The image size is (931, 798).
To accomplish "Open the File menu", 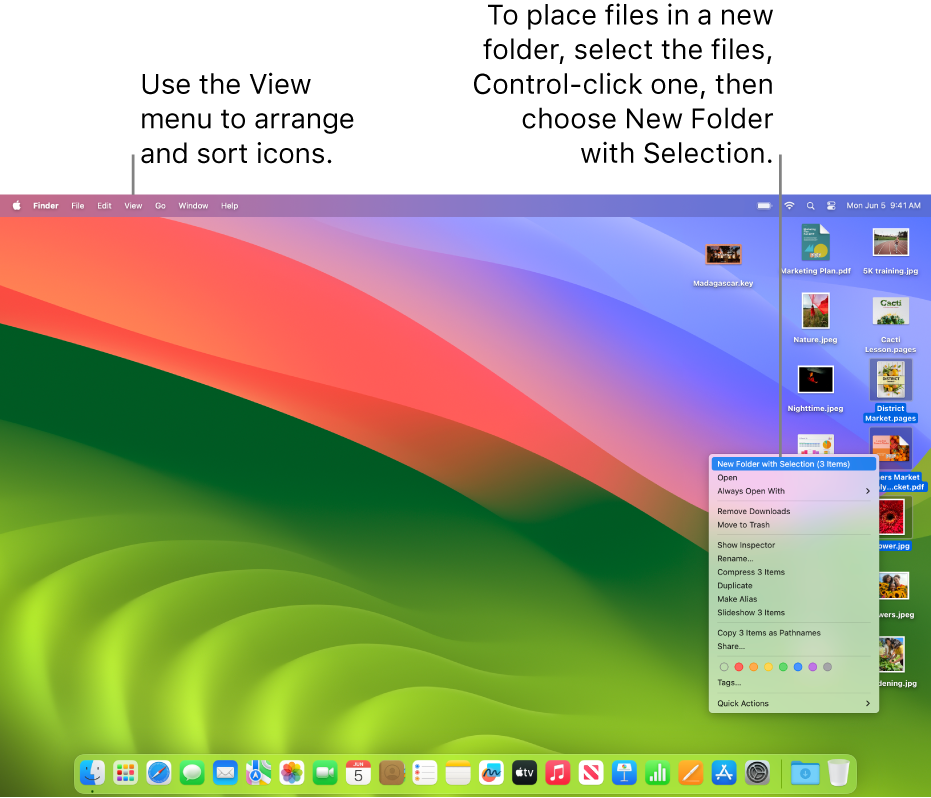I will coord(78,205).
